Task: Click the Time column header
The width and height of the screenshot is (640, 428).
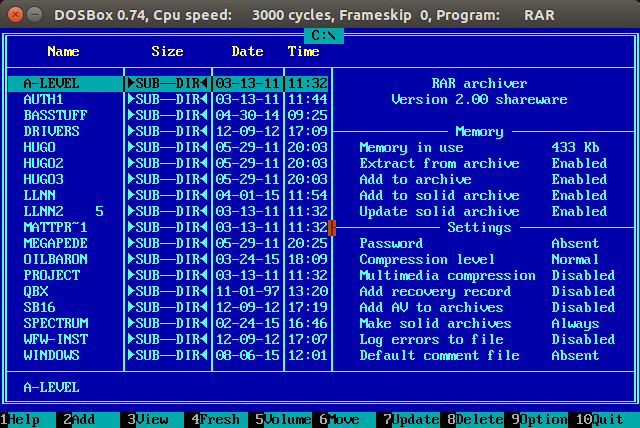Action: pos(303,51)
